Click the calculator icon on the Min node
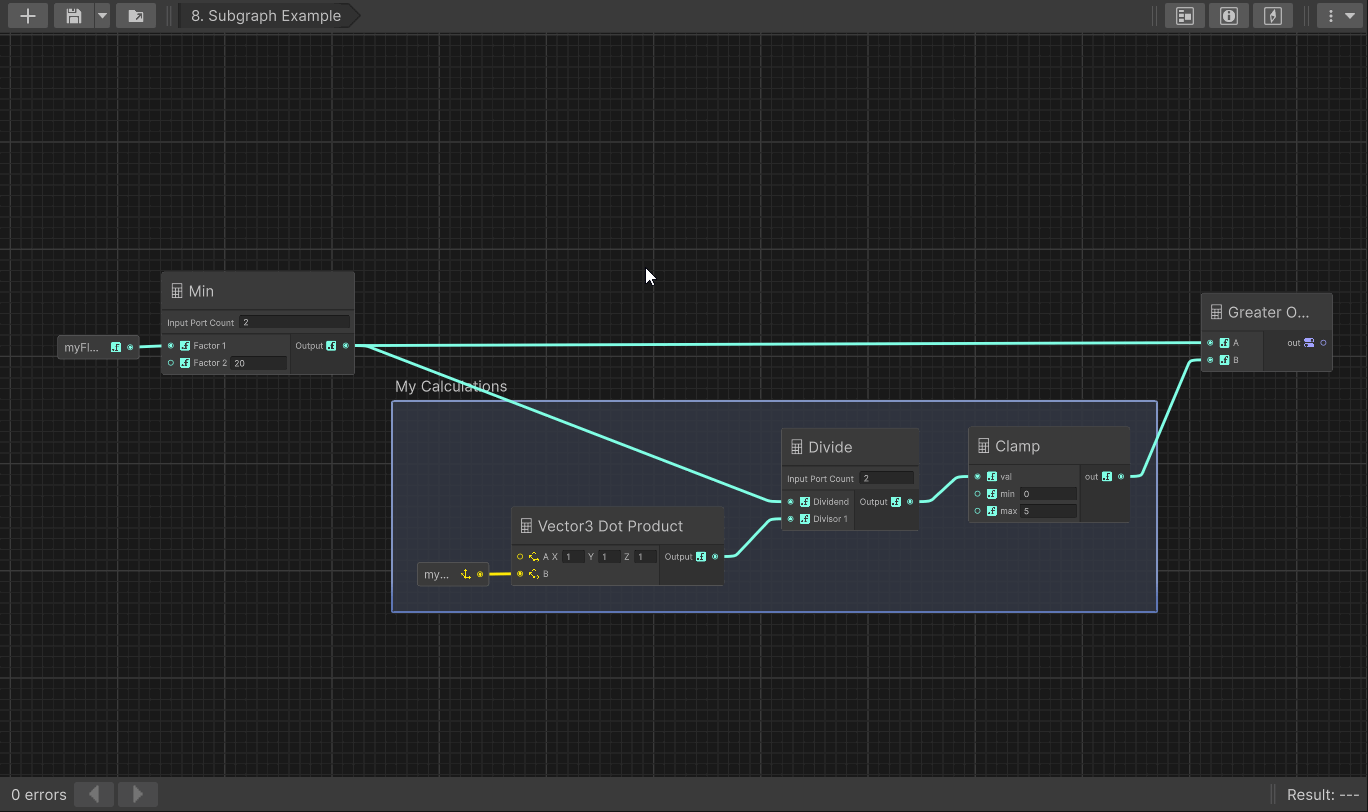The height and width of the screenshot is (812, 1368). click(x=176, y=290)
